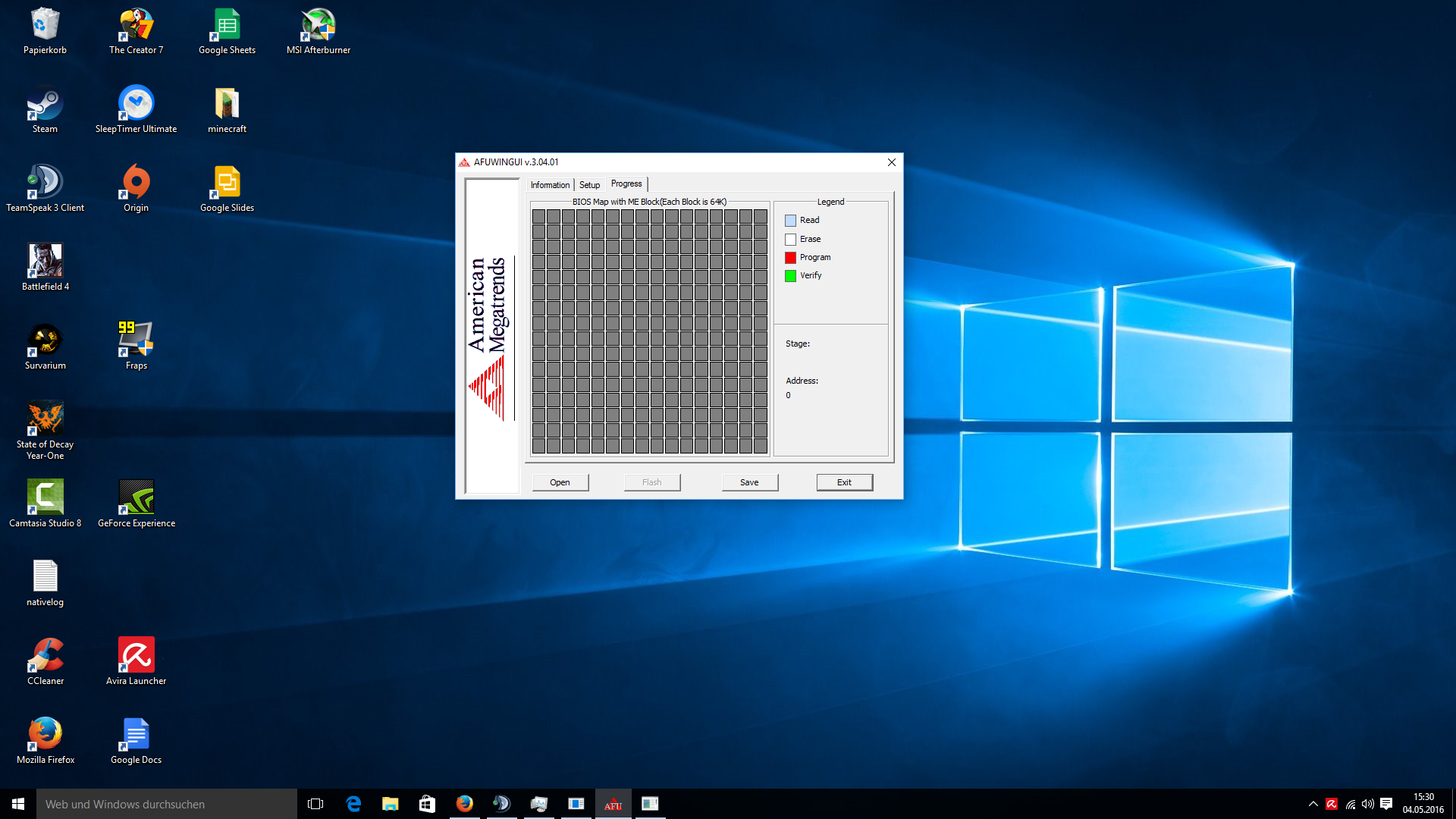Click the Avira tray icon
Image resolution: width=1456 pixels, height=819 pixels.
1332,804
